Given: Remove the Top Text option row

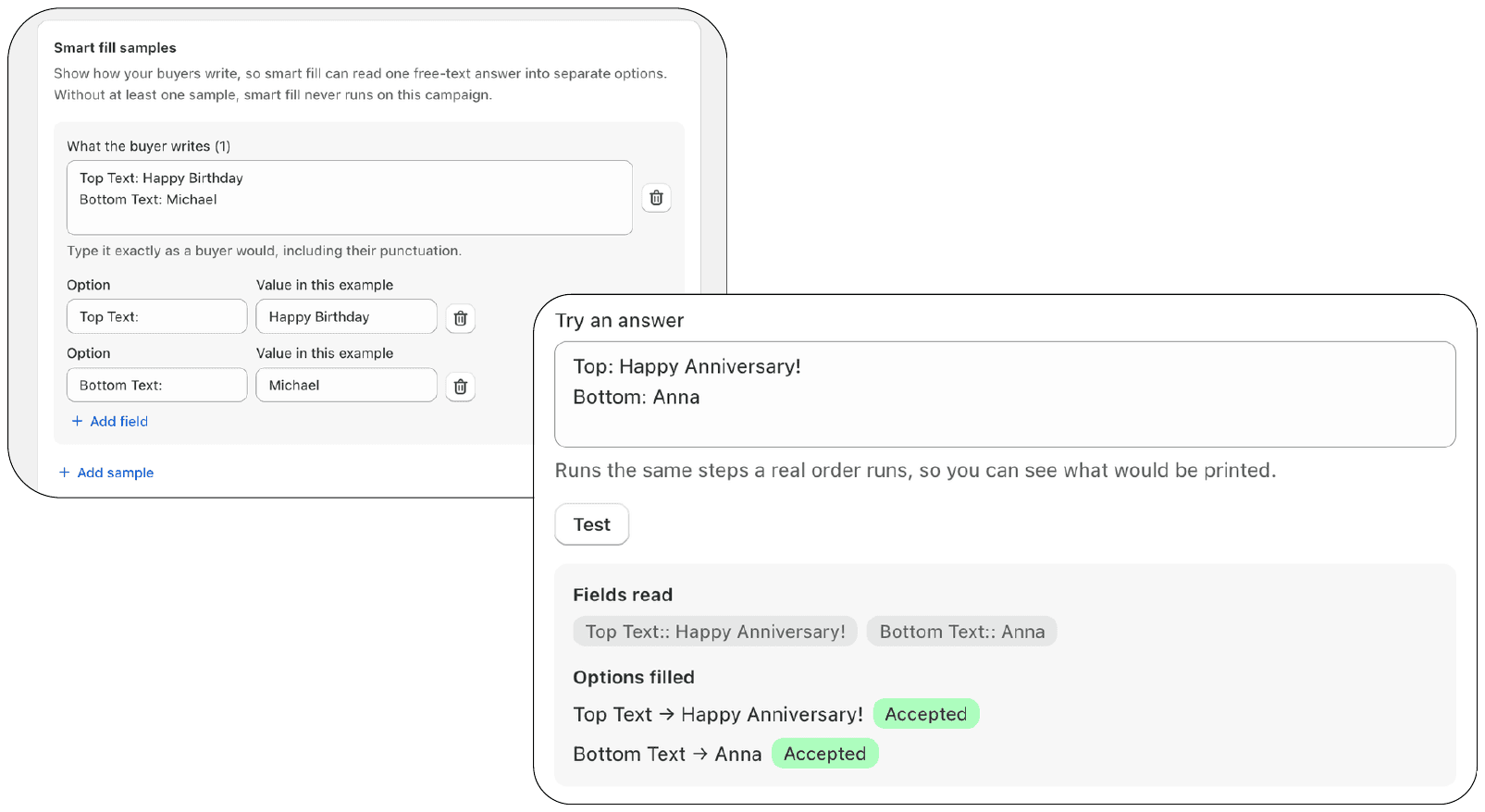Looking at the screenshot, I should 461,318.
